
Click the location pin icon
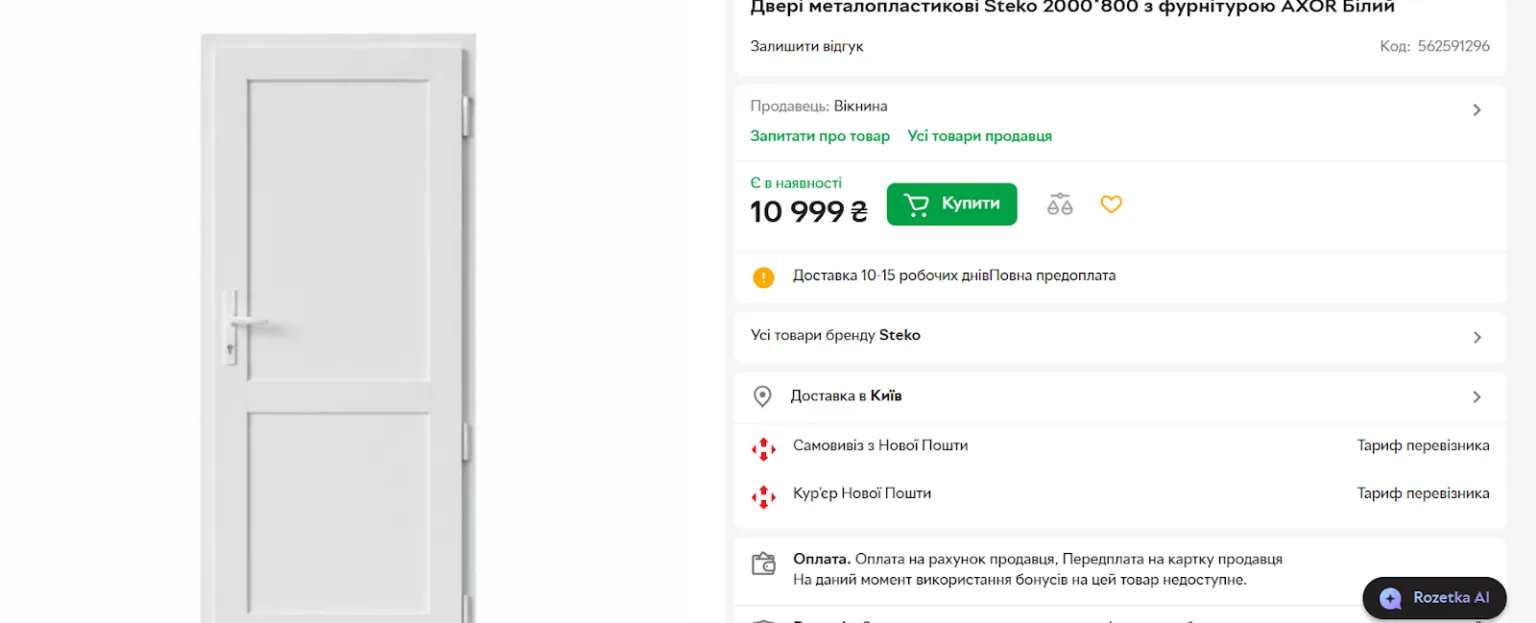click(762, 397)
